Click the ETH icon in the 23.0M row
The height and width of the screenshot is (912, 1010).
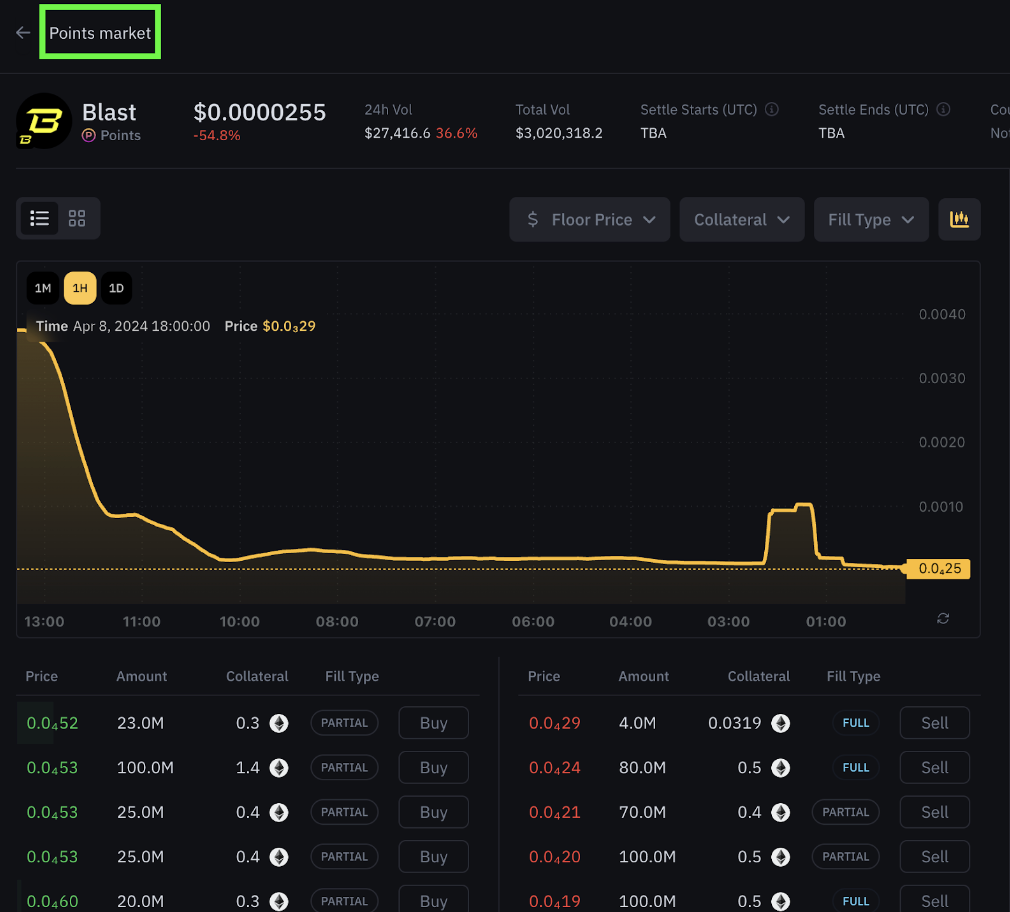point(279,723)
